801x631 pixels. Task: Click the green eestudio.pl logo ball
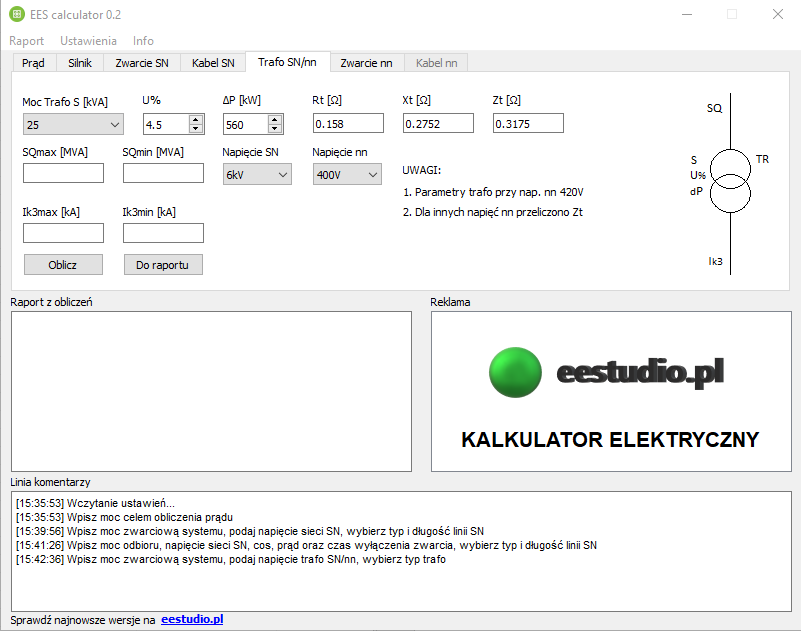tap(515, 371)
